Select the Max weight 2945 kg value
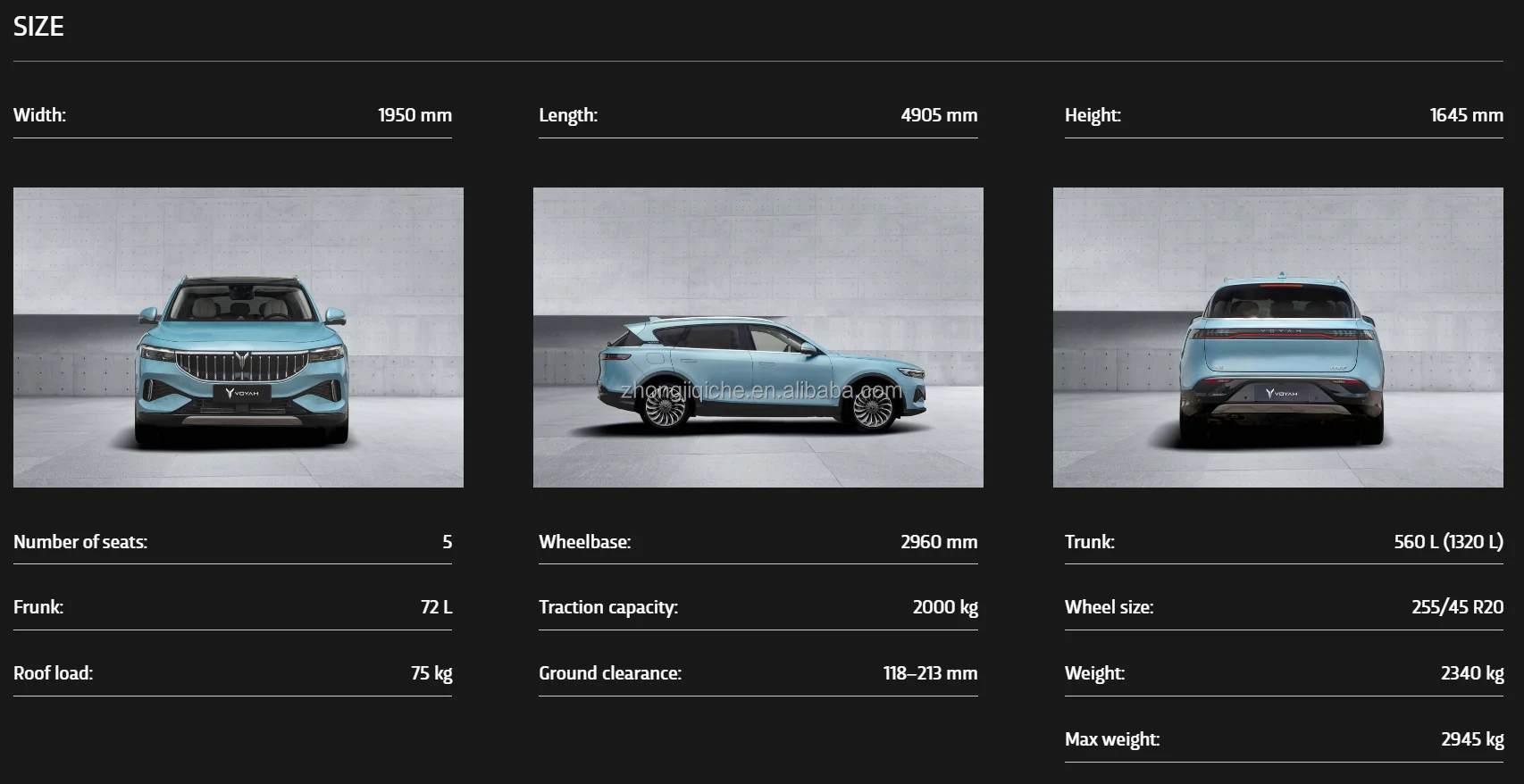 pos(1472,739)
